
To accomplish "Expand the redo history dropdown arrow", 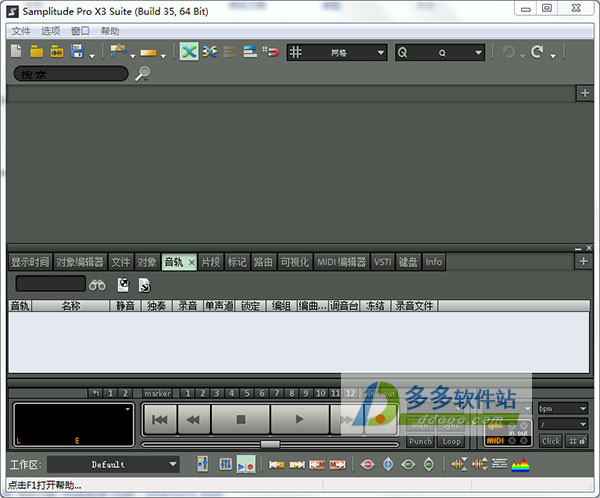I will coord(553,56).
